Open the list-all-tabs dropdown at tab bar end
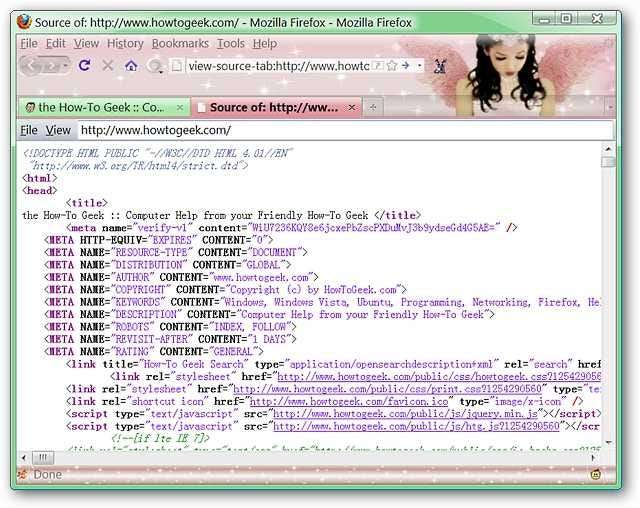The width and height of the screenshot is (640, 508). [611, 108]
